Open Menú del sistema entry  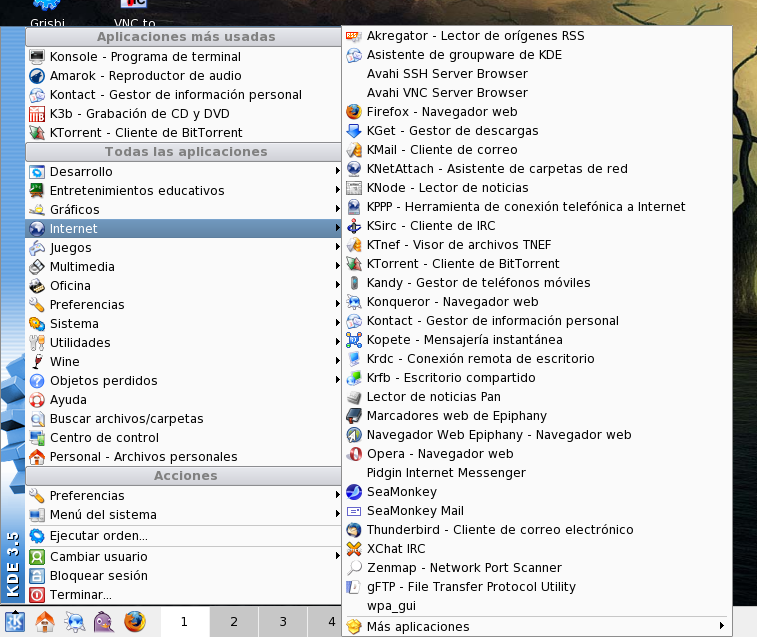183,515
